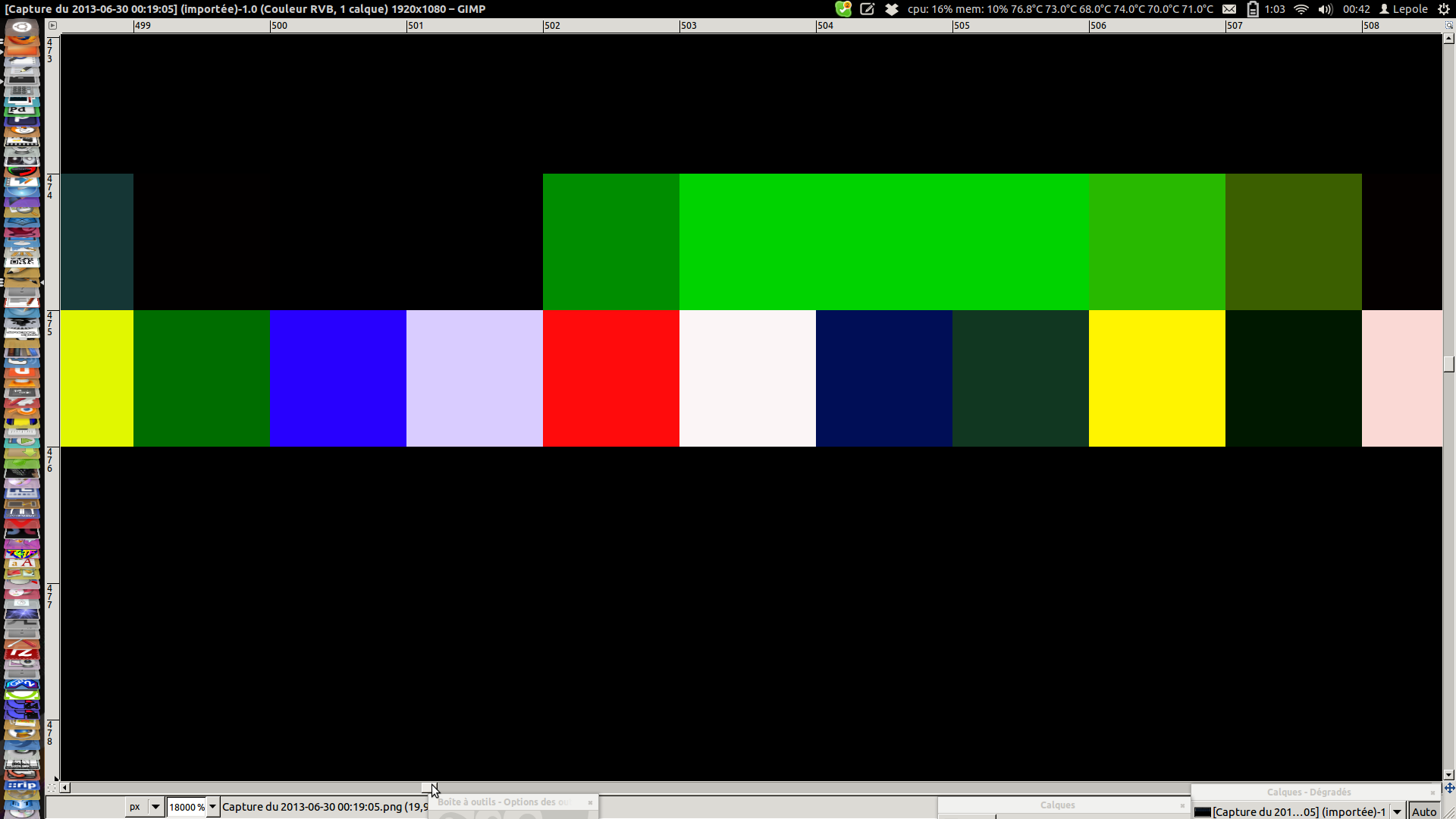Open the clock menu showing 00:42
The image size is (1456, 819).
(x=1356, y=9)
